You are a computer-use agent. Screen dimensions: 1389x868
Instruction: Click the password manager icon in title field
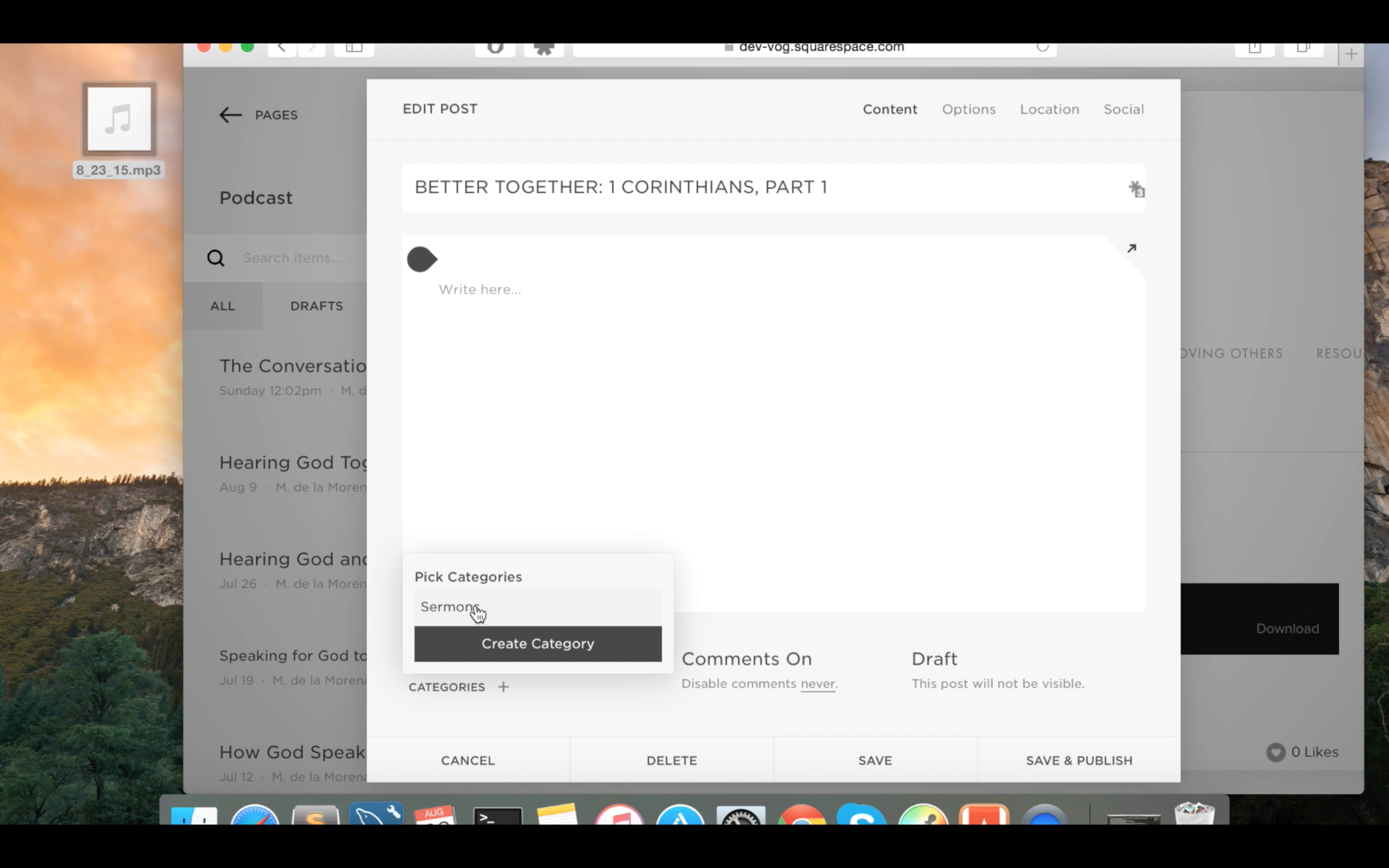[x=1136, y=189]
